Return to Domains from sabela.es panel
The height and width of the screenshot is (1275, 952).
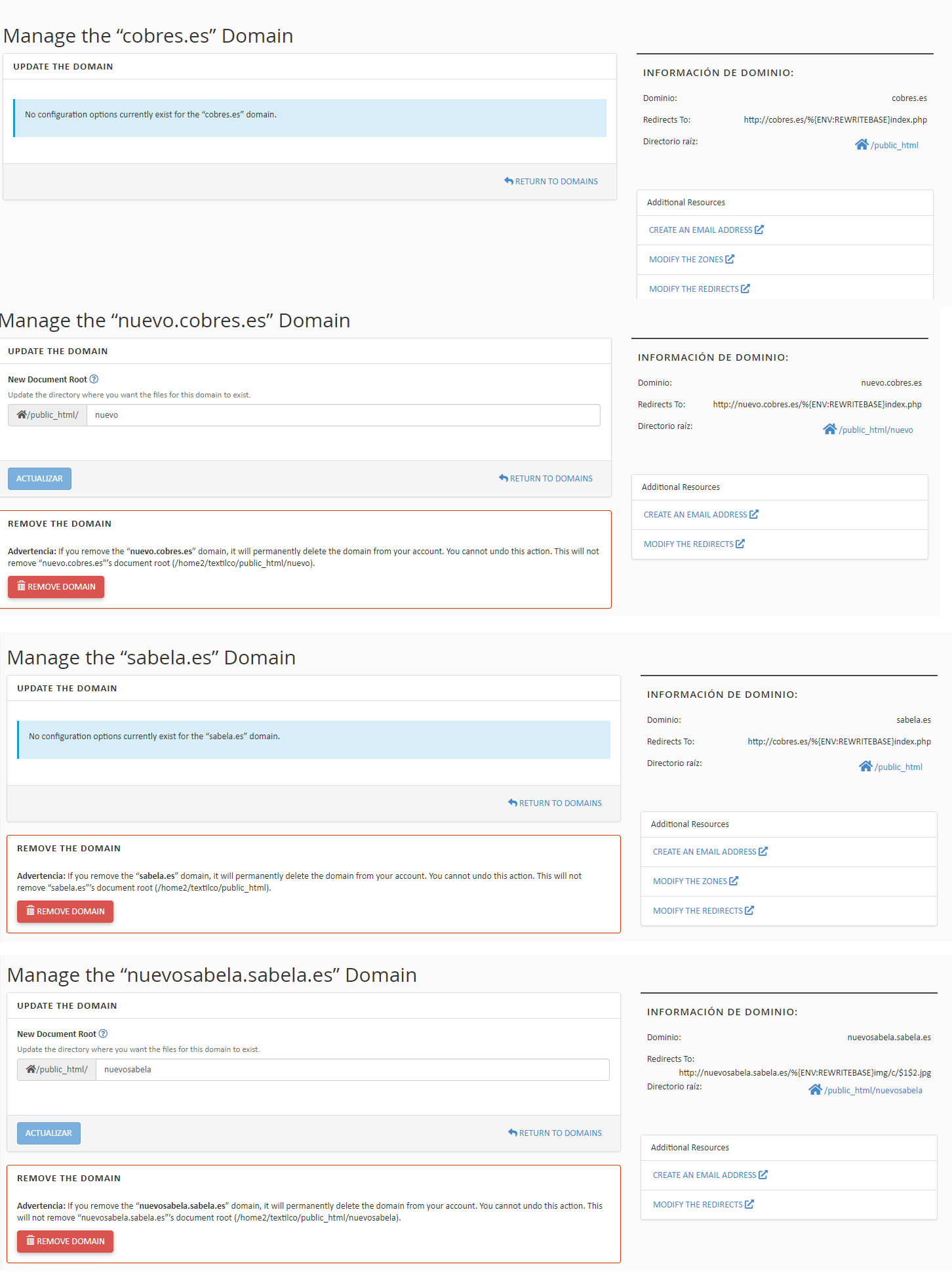coord(555,803)
